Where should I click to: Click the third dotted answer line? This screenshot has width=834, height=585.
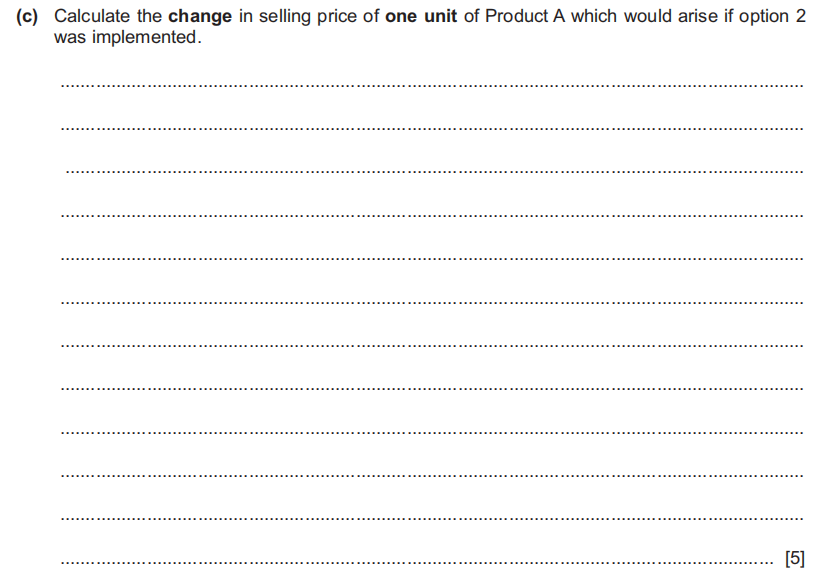click(431, 172)
